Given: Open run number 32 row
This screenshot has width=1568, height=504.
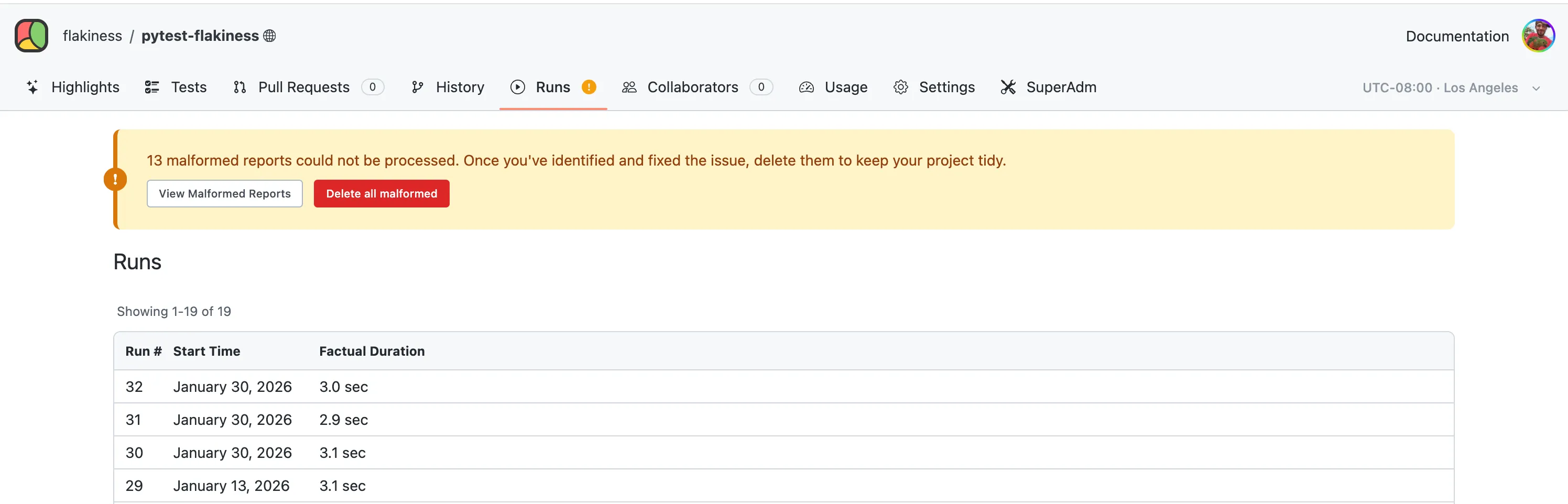Looking at the screenshot, I should pyautogui.click(x=134, y=387).
